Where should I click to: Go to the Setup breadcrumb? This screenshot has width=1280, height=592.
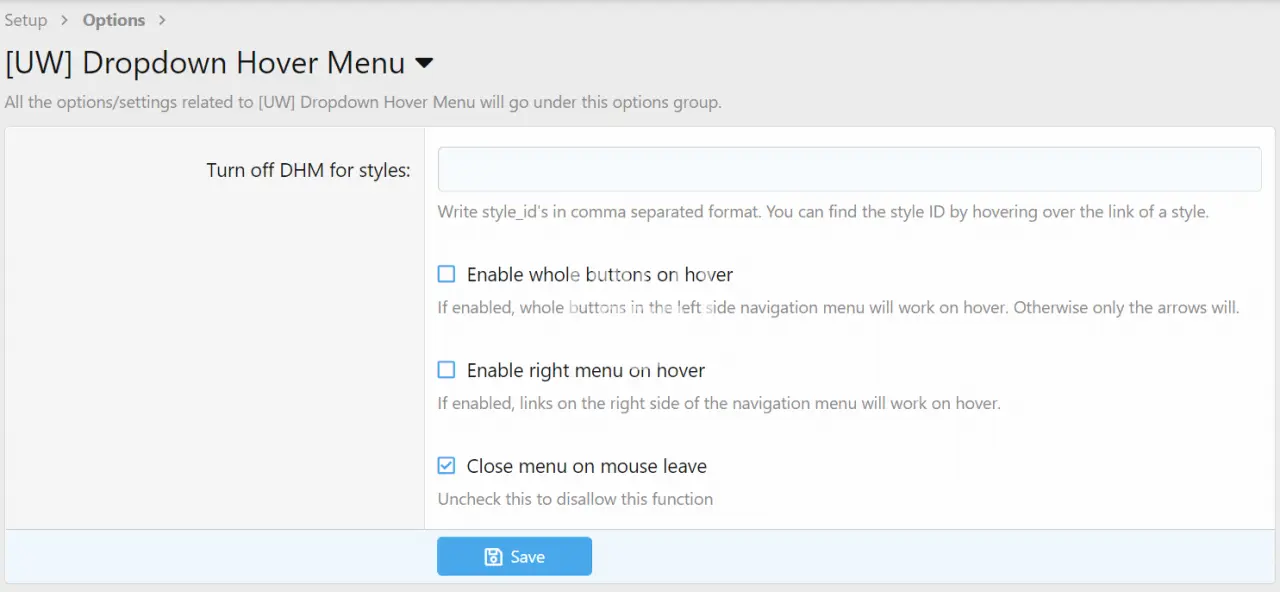[x=26, y=20]
